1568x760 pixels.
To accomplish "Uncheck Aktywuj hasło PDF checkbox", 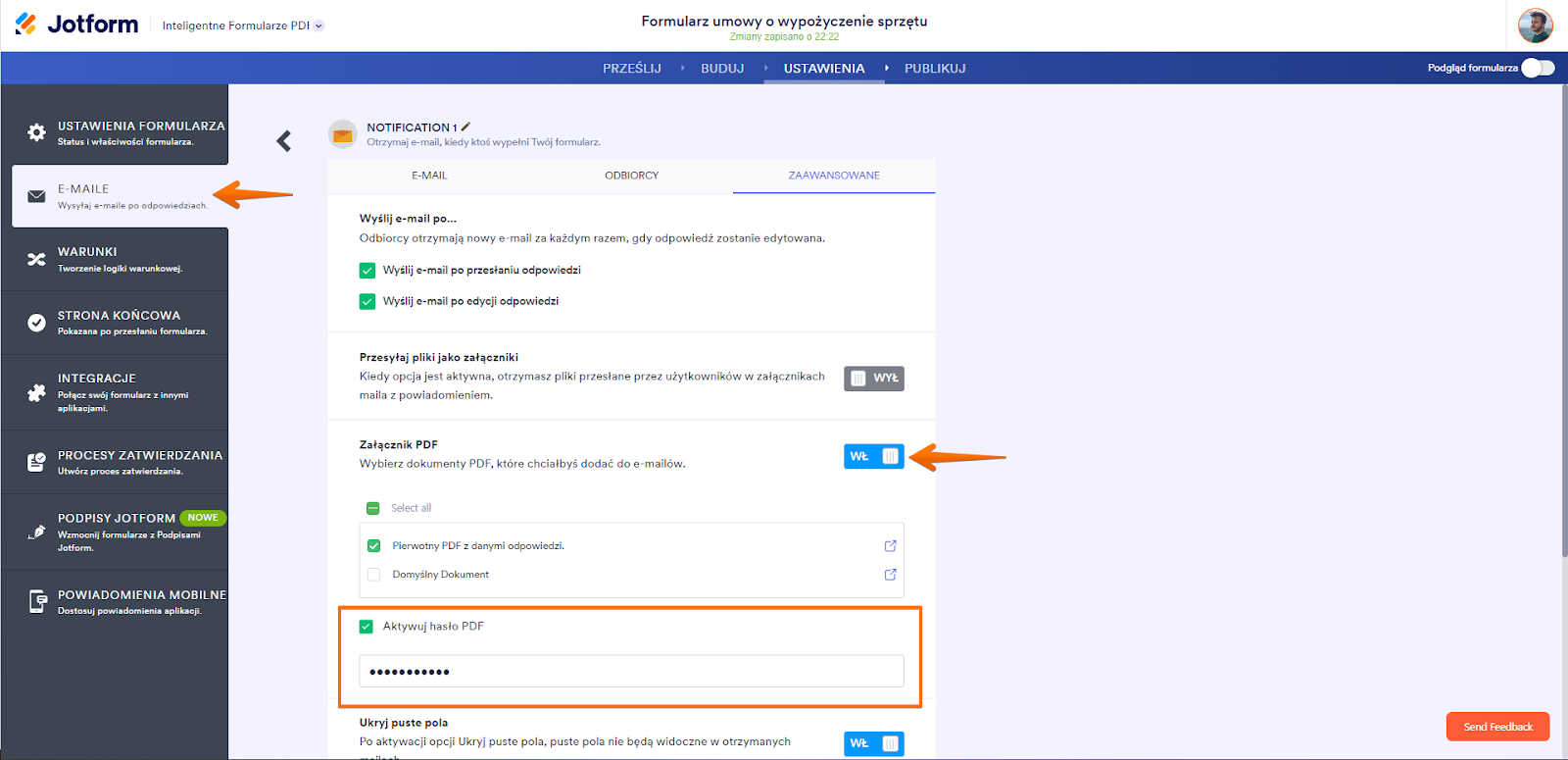I will tap(367, 627).
